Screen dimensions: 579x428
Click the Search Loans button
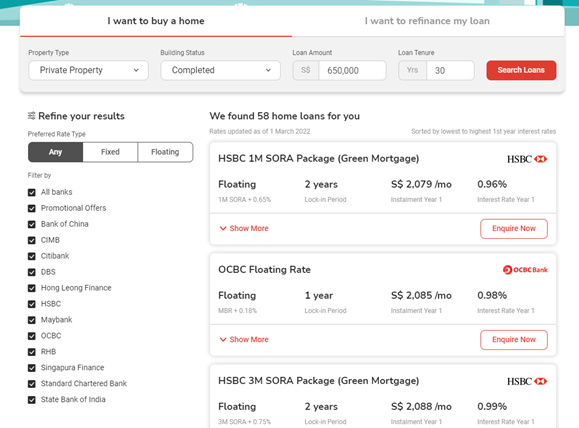(521, 70)
